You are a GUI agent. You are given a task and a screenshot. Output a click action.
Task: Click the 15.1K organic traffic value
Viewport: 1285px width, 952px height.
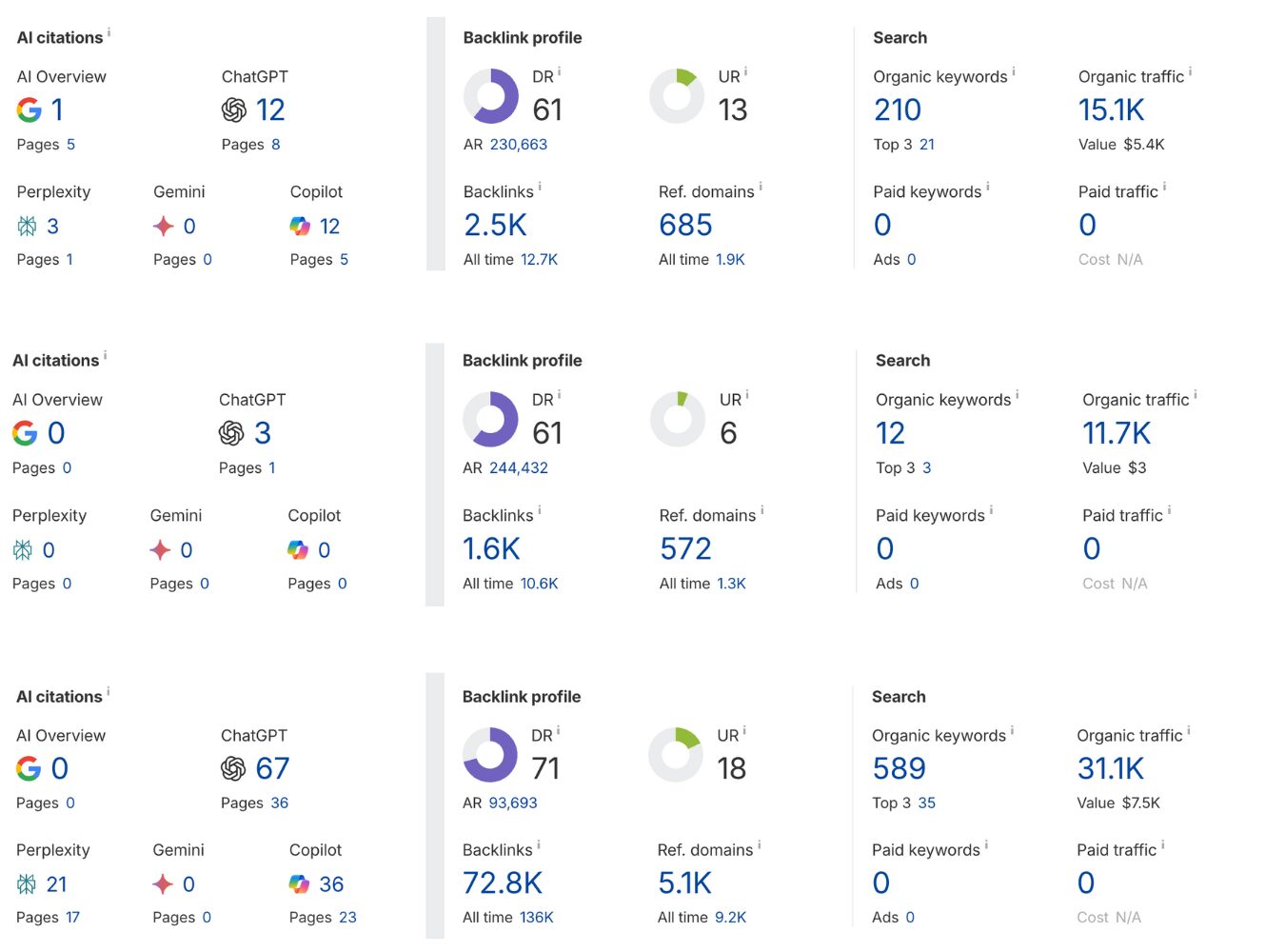pos(1111,110)
